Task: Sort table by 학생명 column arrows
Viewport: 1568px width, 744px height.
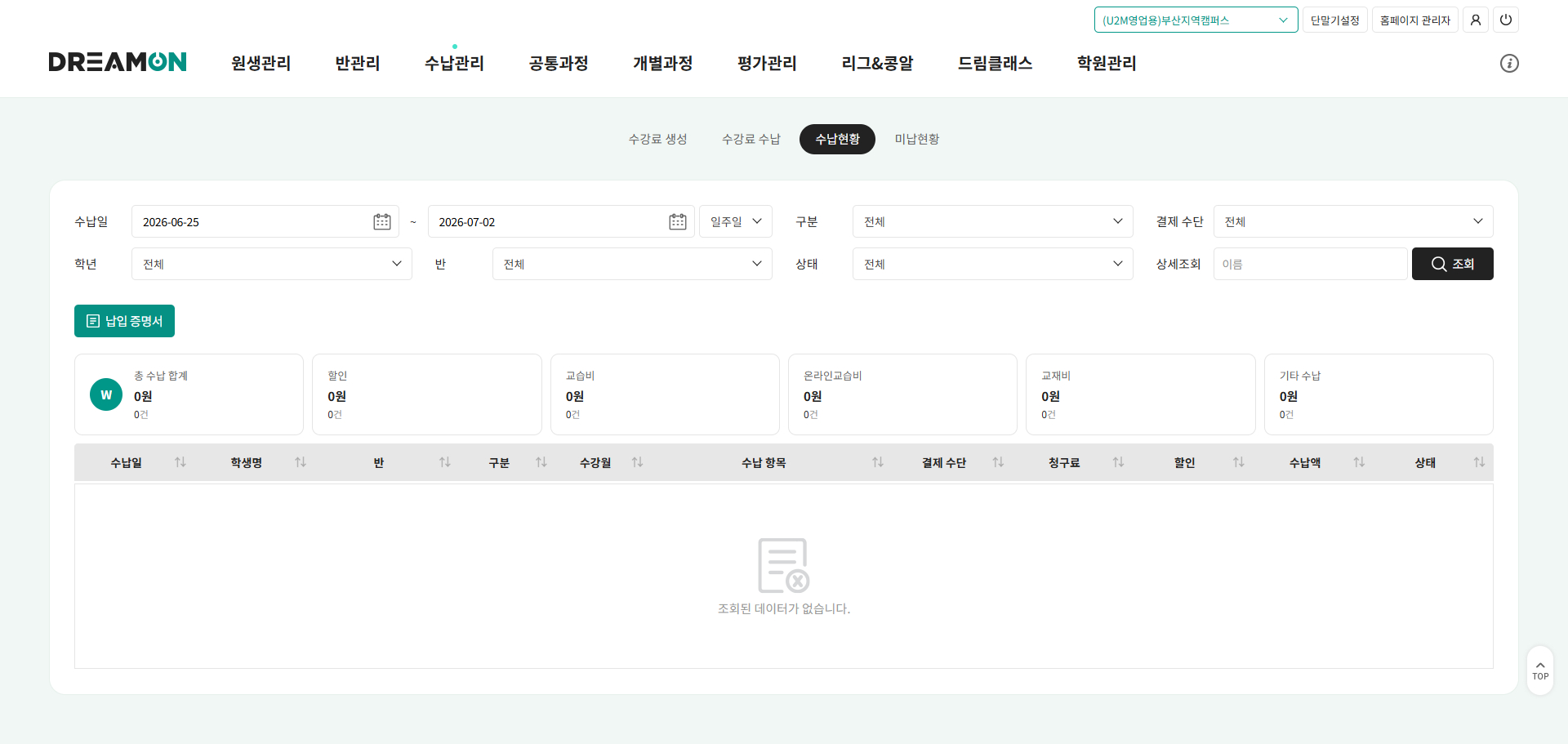Action: pos(300,462)
